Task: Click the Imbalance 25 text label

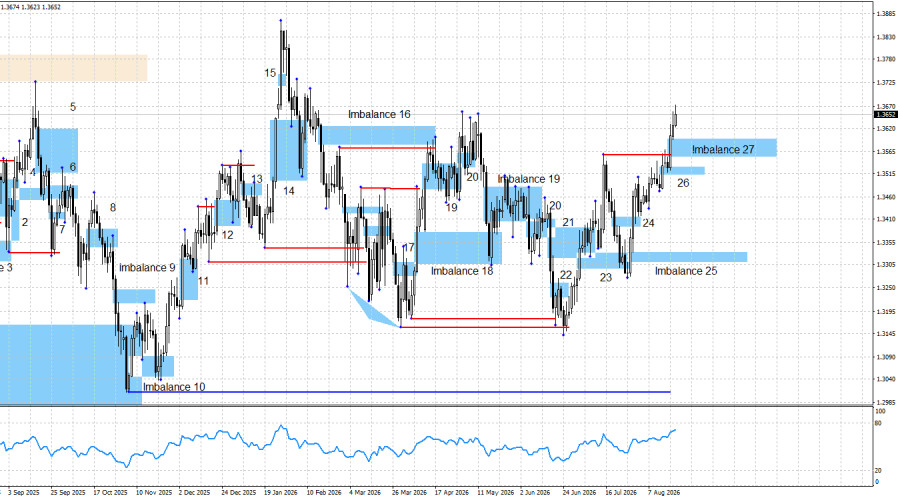Action: click(x=686, y=271)
